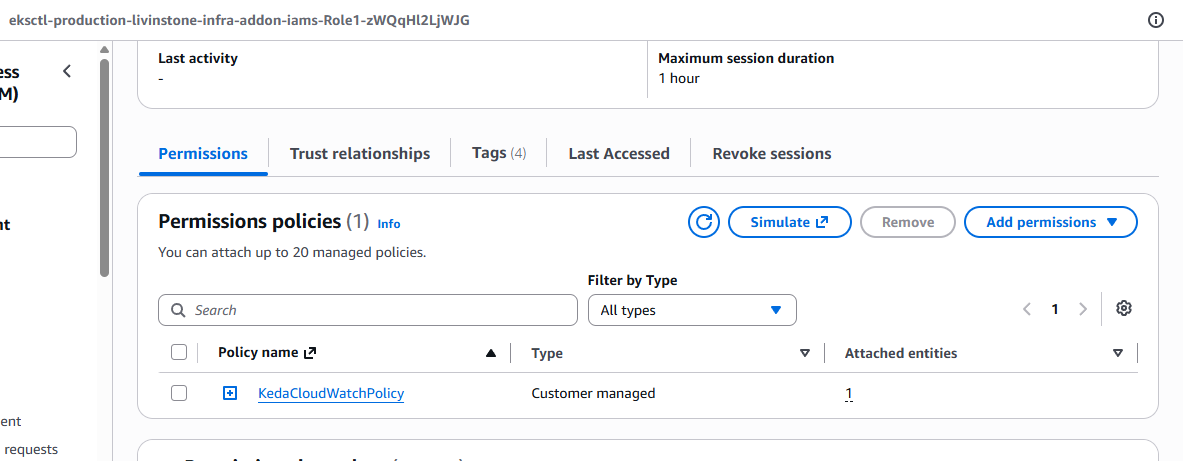Click the info circle icon at top right
Image resolution: width=1183 pixels, height=461 pixels.
pos(1155,20)
